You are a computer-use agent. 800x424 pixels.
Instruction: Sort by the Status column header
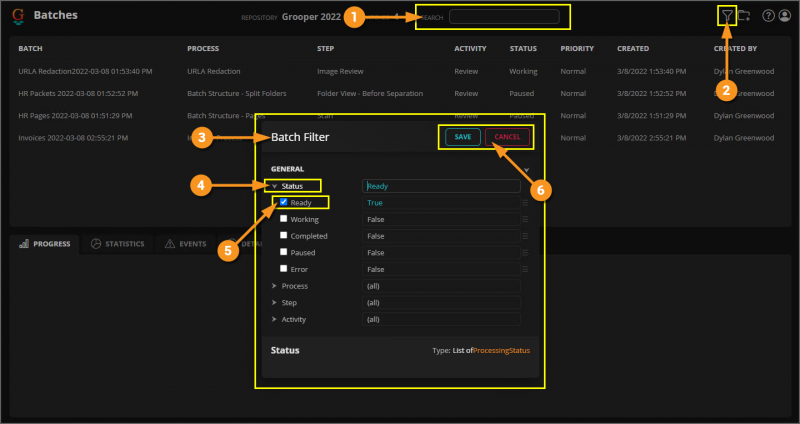pos(523,48)
